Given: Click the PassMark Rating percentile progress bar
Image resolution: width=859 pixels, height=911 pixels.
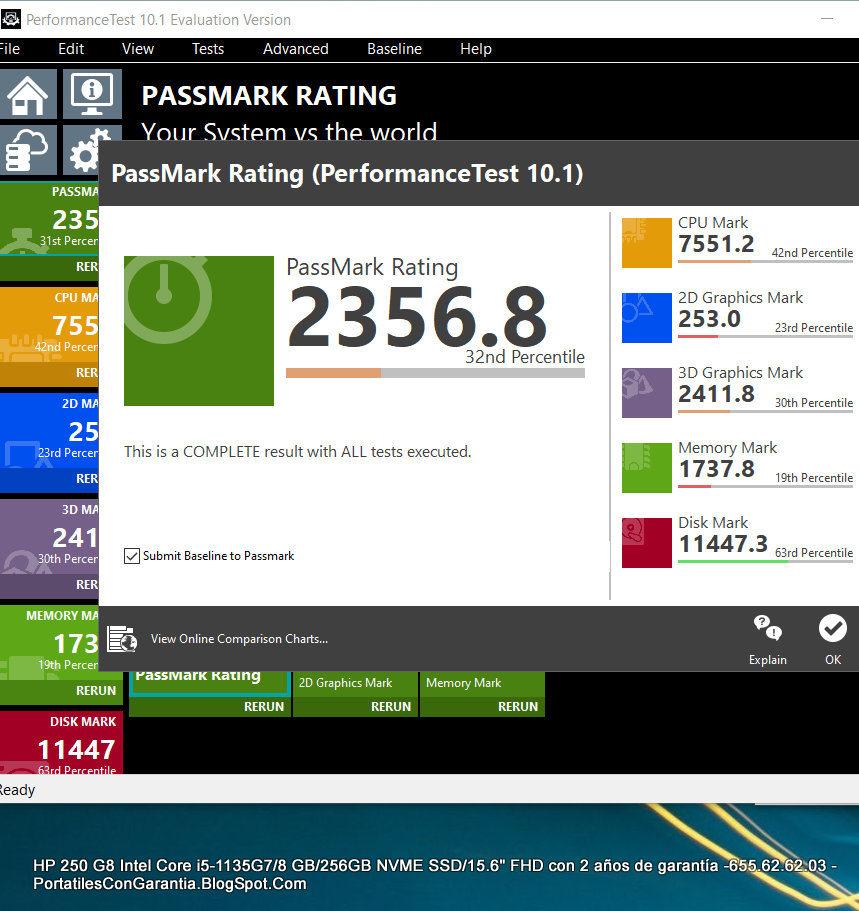Looking at the screenshot, I should 435,373.
